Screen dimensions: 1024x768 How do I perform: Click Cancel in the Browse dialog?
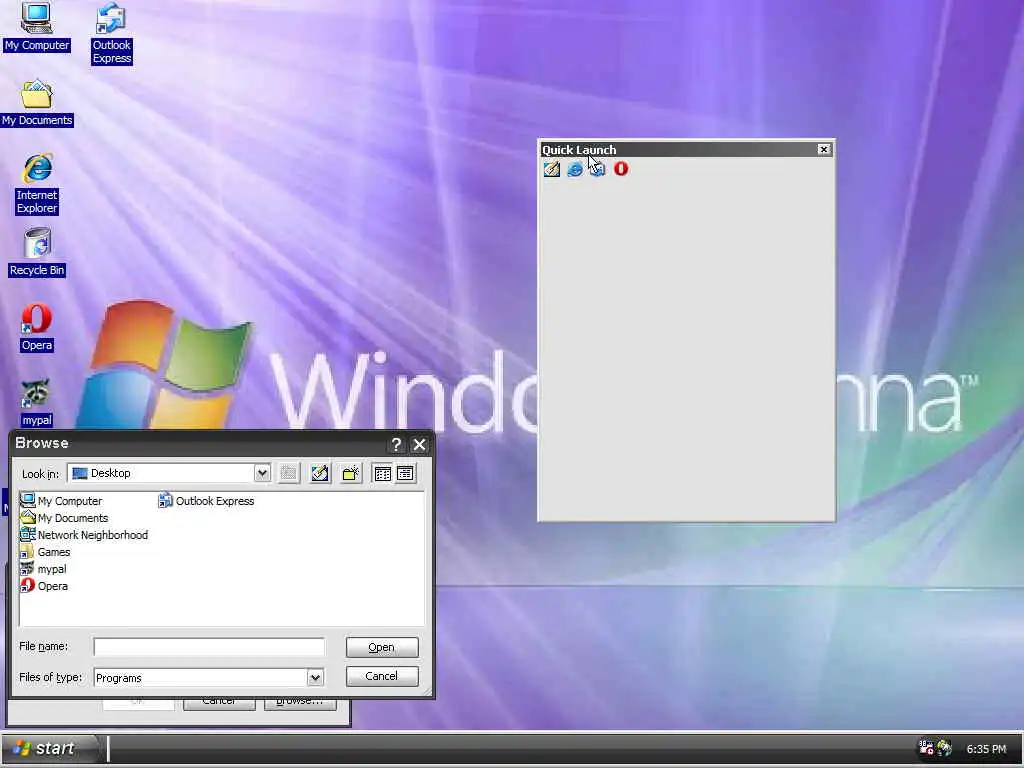(x=382, y=676)
